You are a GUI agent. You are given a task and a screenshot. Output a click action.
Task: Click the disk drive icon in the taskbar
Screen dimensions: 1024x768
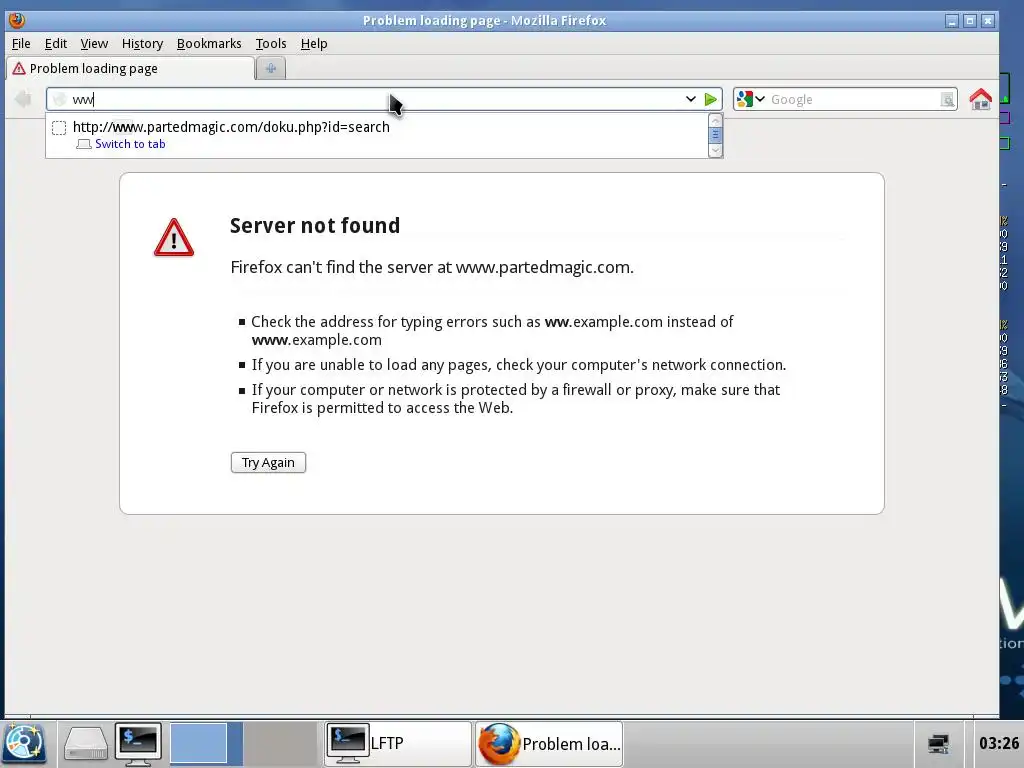[85, 743]
